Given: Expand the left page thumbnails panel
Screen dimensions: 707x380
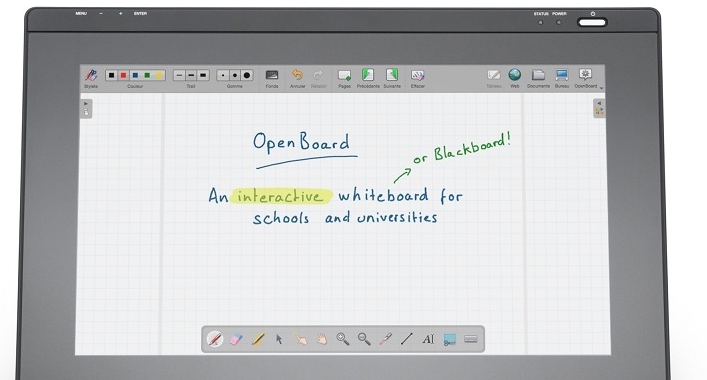Looking at the screenshot, I should click(86, 108).
